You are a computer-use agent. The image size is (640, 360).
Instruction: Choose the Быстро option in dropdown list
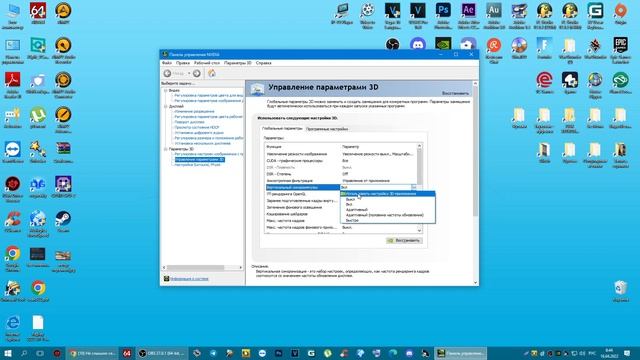point(388,220)
